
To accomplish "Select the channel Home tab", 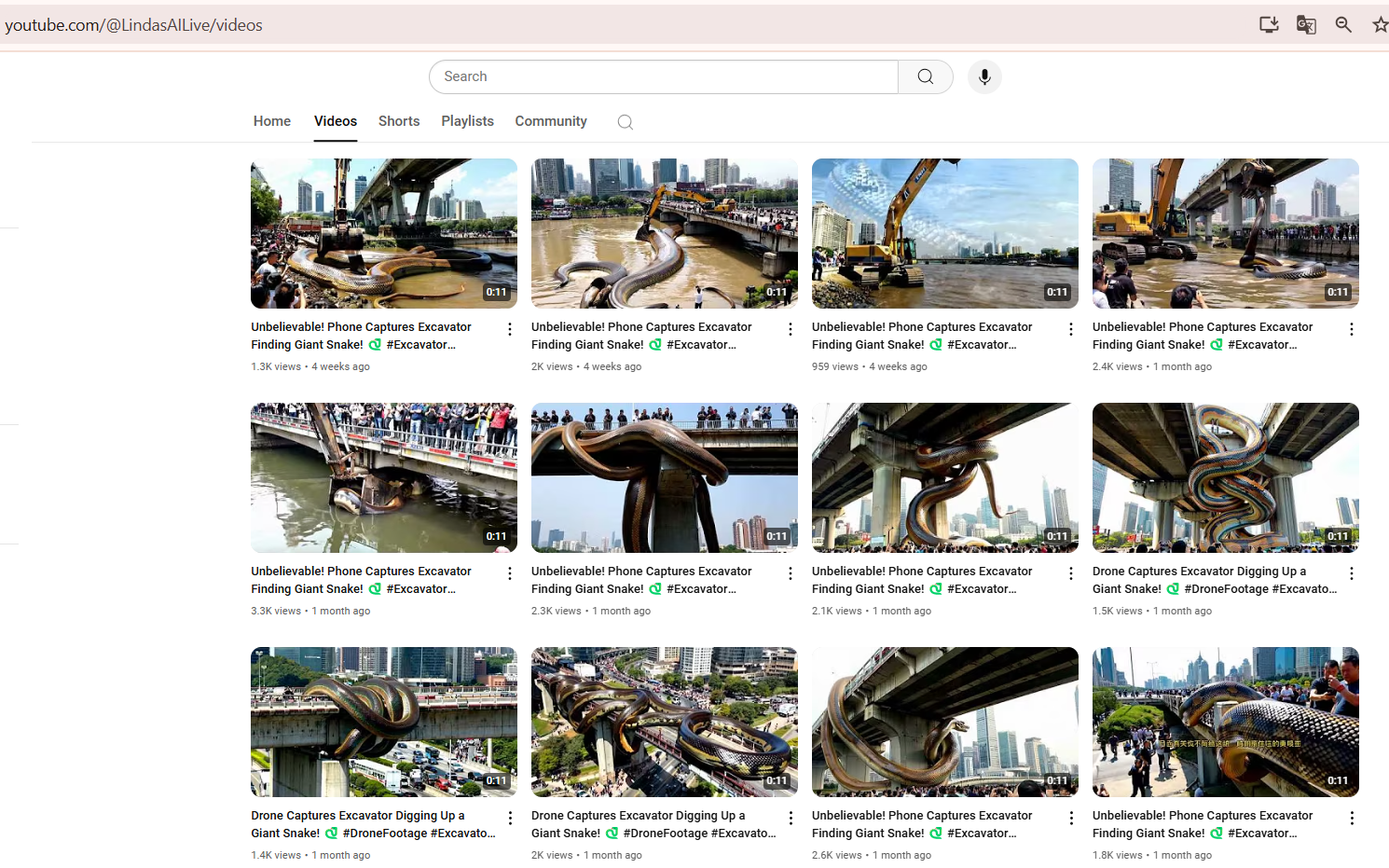I will [272, 121].
